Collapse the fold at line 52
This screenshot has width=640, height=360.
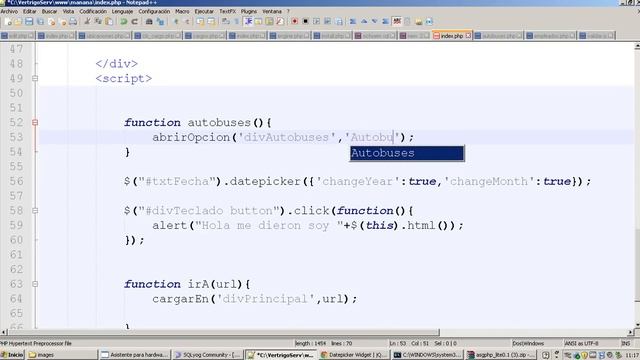pos(35,122)
